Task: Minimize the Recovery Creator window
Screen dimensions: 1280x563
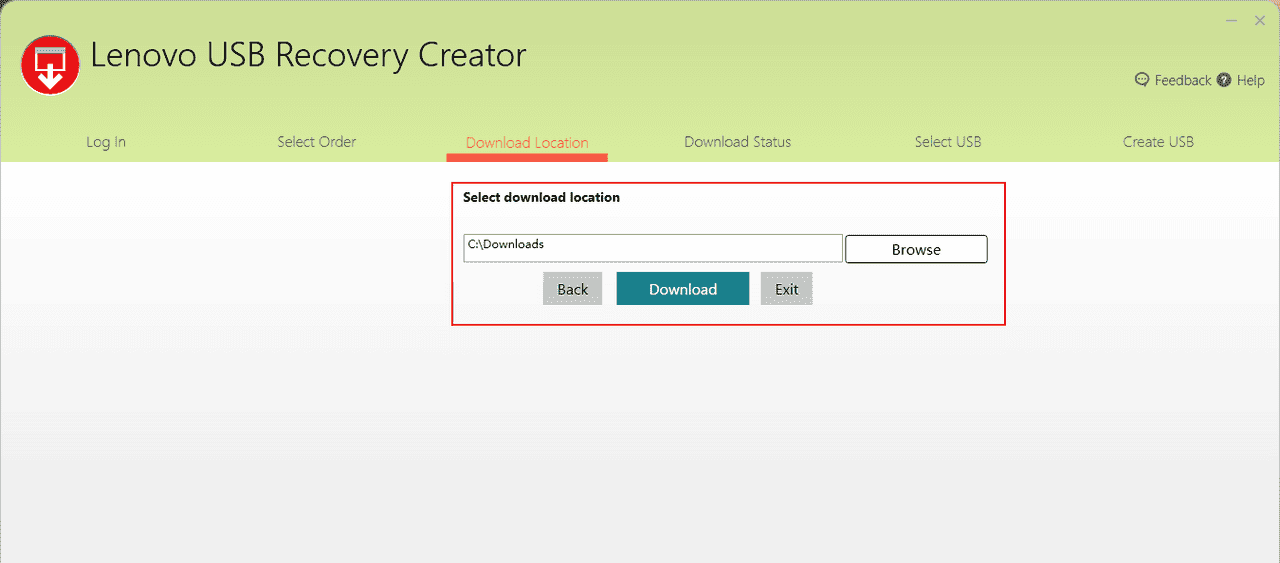Action: (1231, 21)
